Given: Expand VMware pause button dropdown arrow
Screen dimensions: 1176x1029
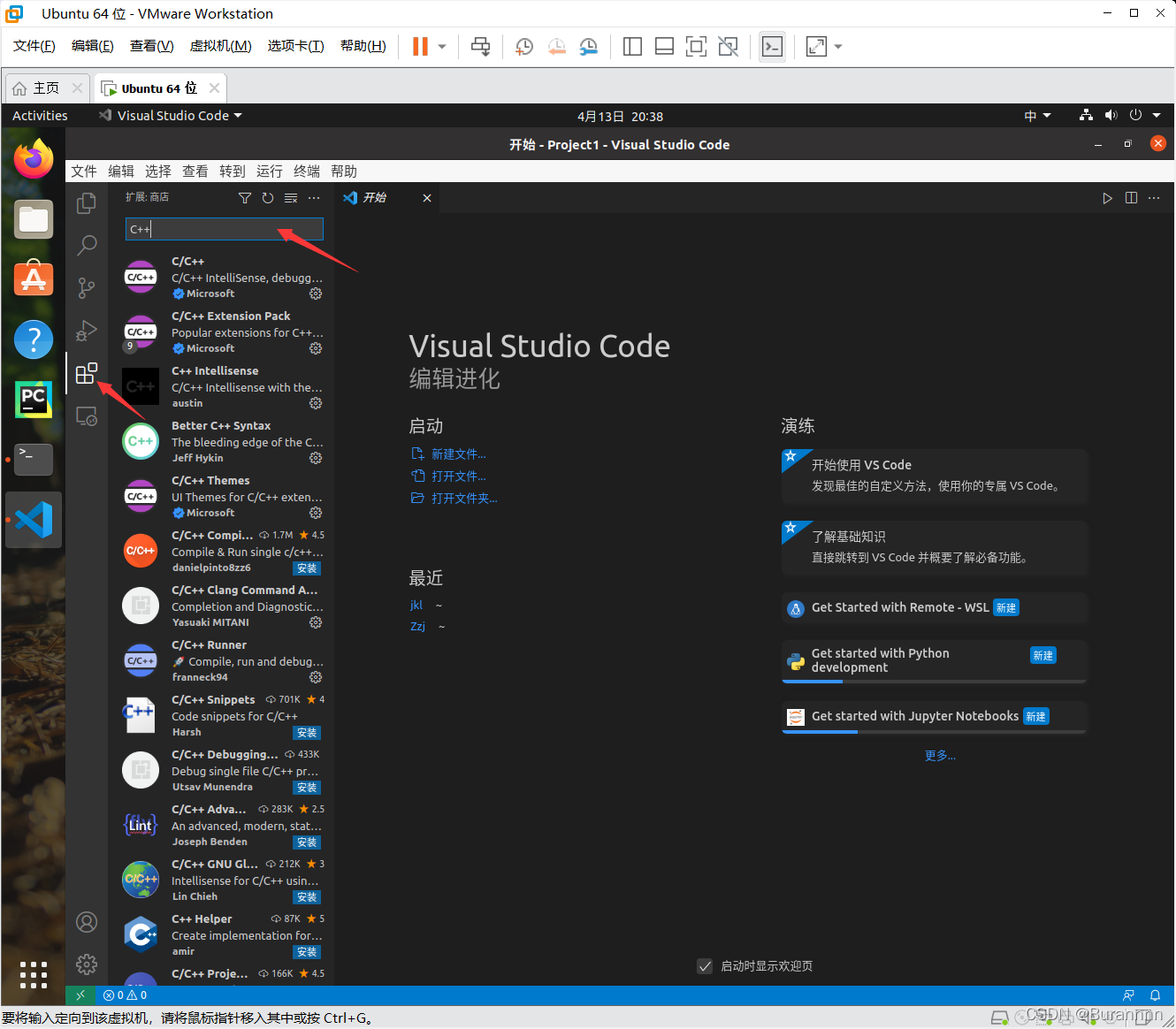Looking at the screenshot, I should coord(442,47).
